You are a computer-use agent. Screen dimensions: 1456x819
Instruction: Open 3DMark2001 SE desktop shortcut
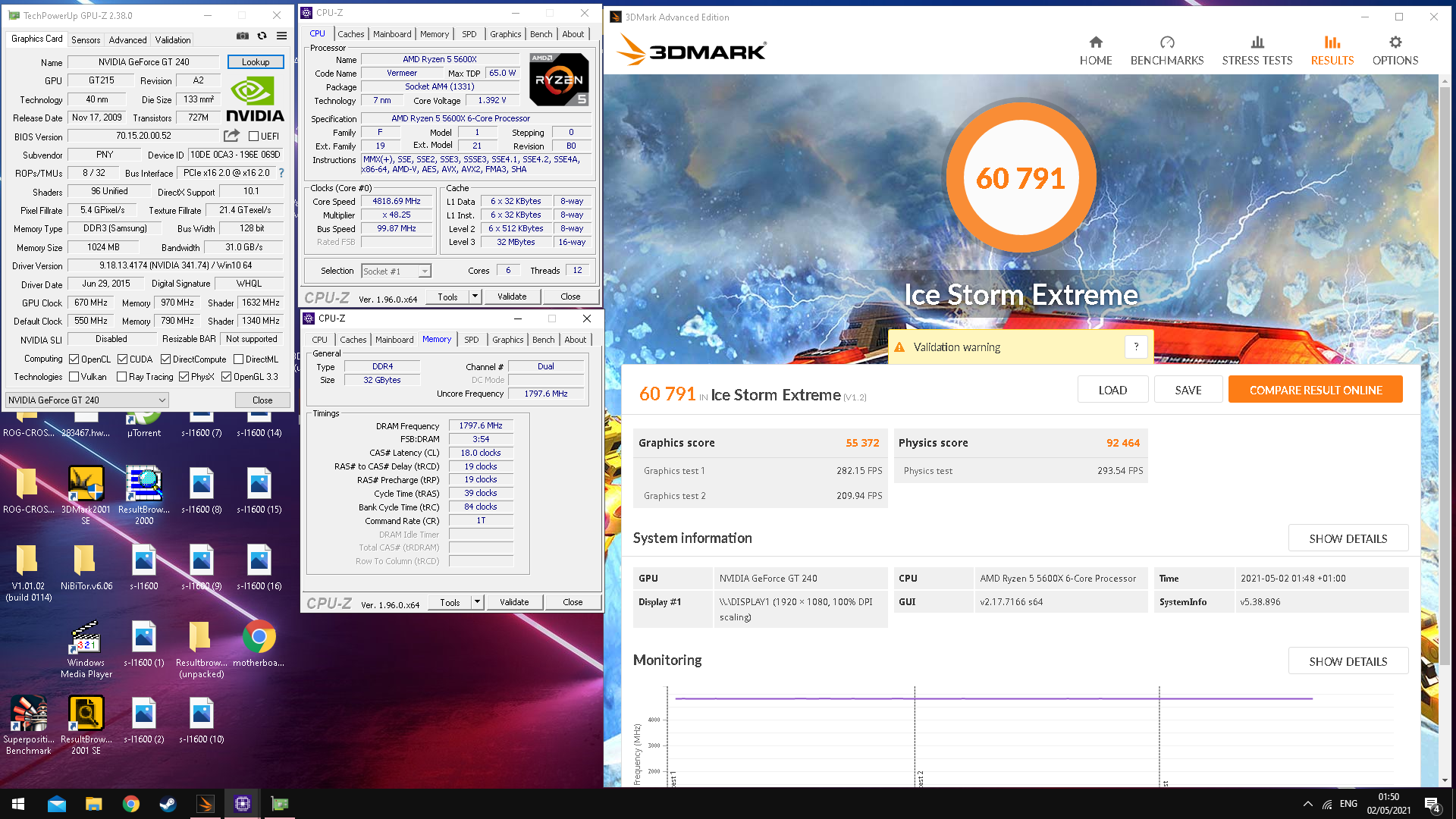(x=86, y=496)
